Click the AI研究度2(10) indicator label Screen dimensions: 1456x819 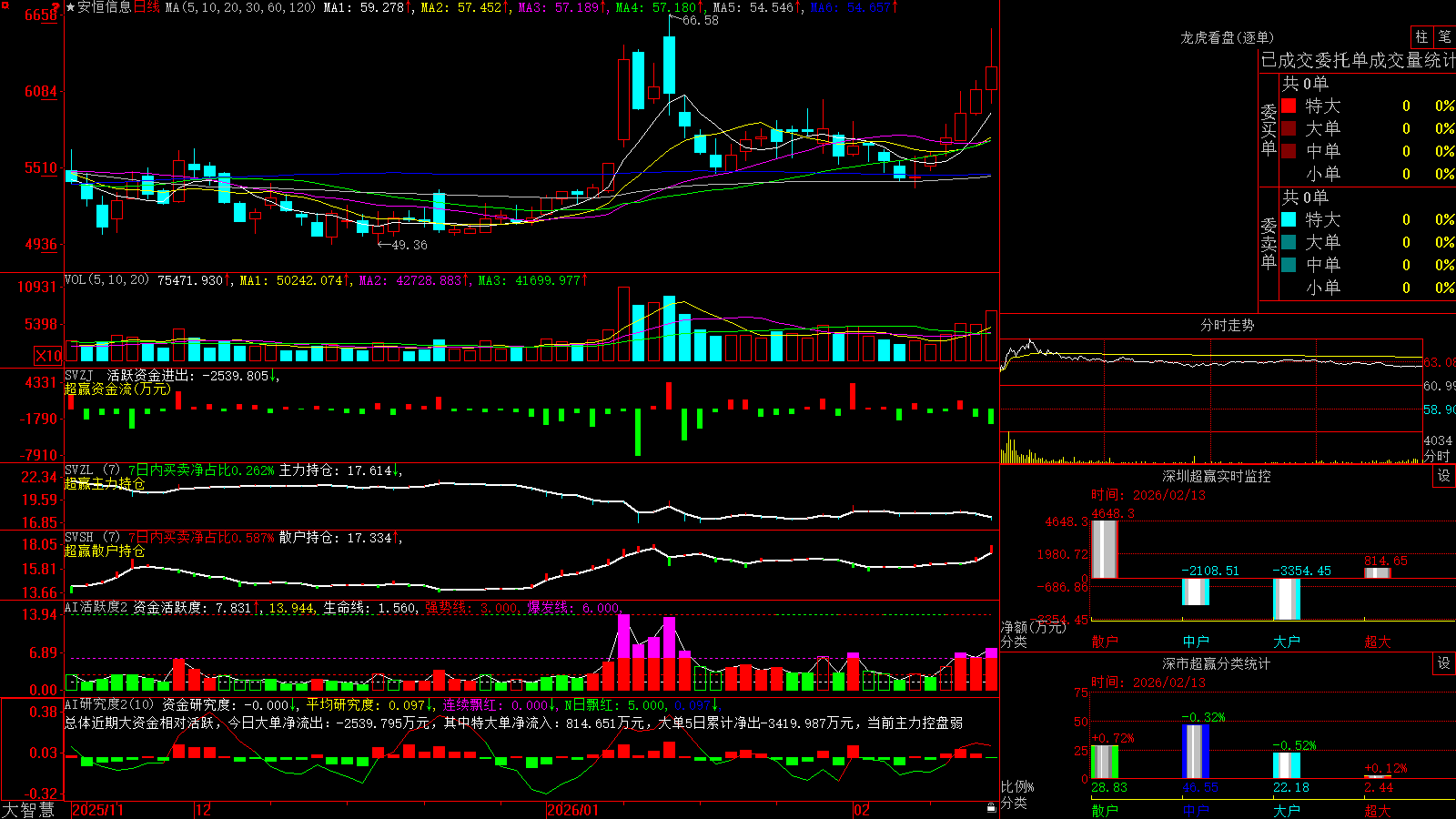109,704
